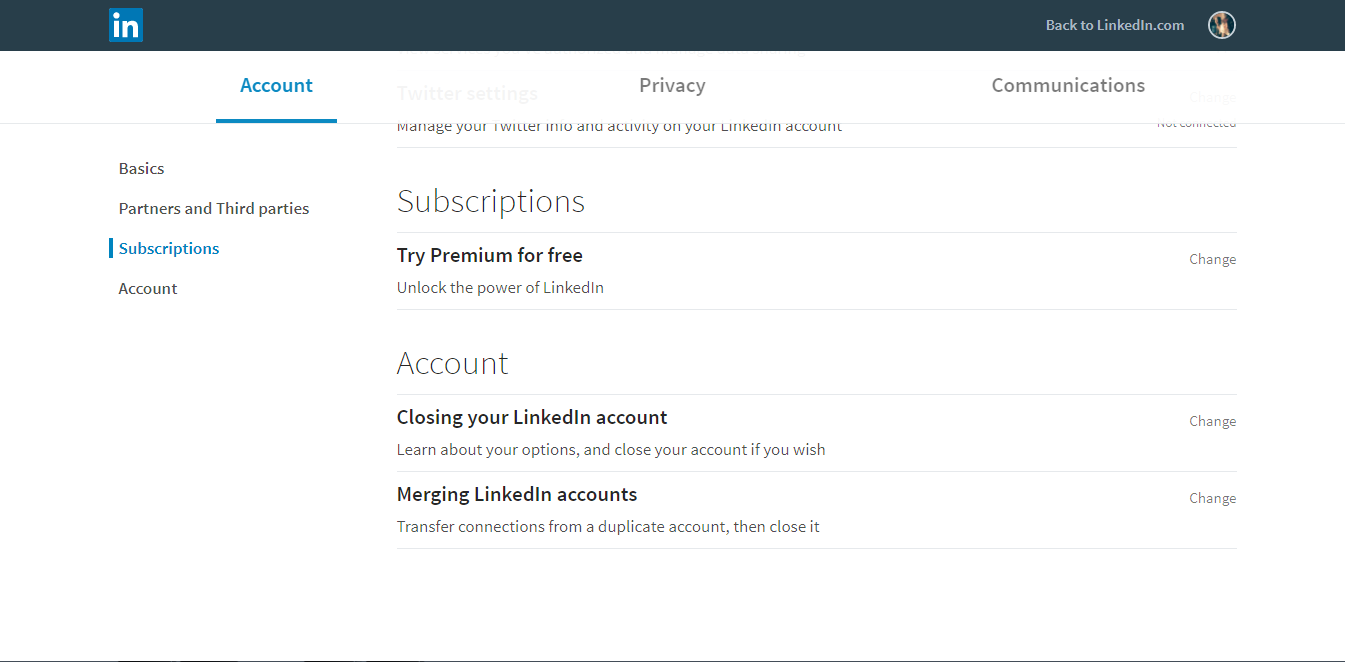The height and width of the screenshot is (662, 1345).
Task: Expand the Try Premium for free setting
Action: [x=817, y=271]
